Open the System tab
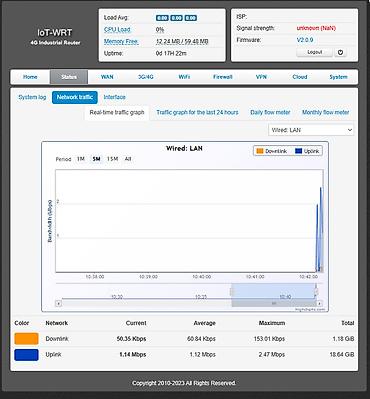The width and height of the screenshot is (370, 399). (x=338, y=77)
